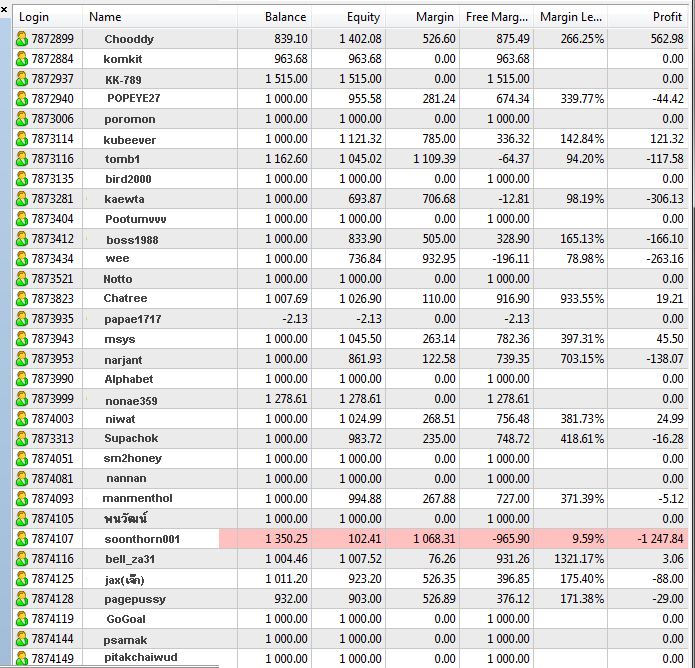Click login number 7874125
695x668 pixels.
pyautogui.click(x=52, y=579)
